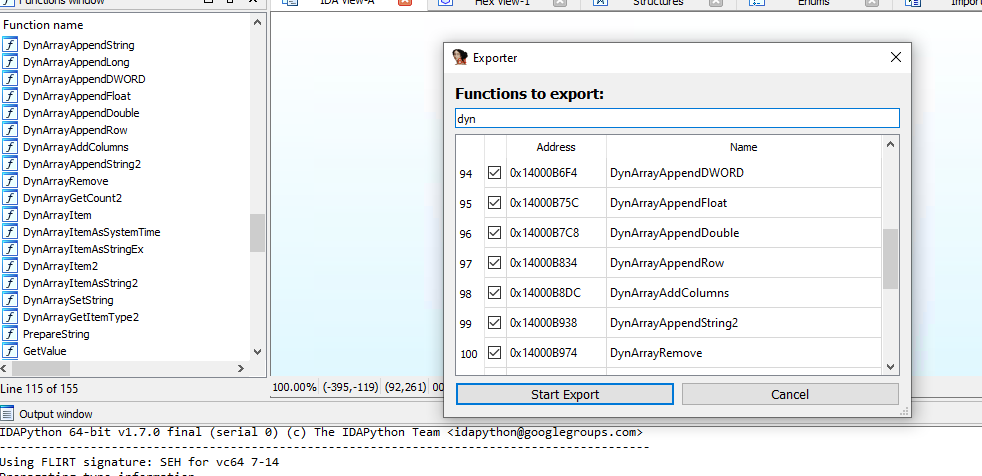Click function icon next to DynArrayRemove

coord(10,181)
